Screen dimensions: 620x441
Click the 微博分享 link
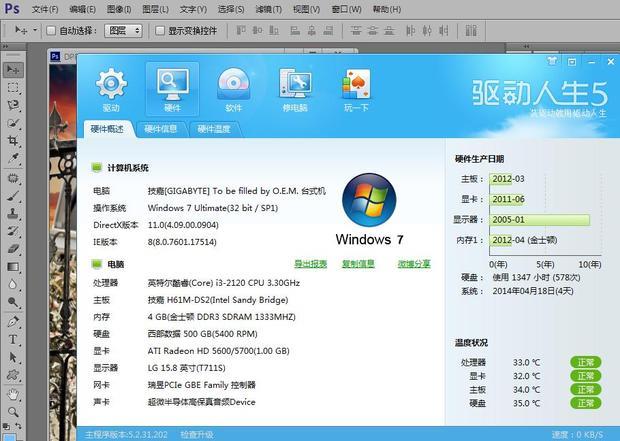click(x=414, y=264)
